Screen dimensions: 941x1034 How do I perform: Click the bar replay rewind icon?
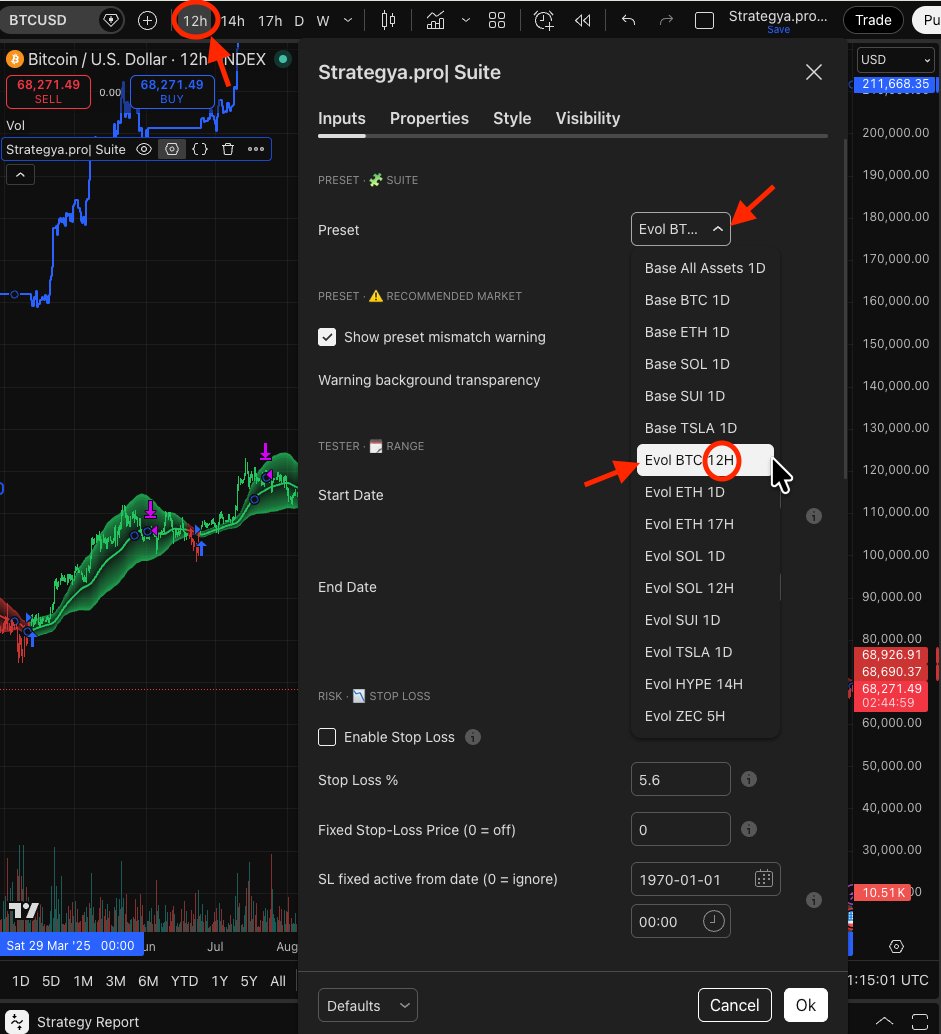[582, 20]
